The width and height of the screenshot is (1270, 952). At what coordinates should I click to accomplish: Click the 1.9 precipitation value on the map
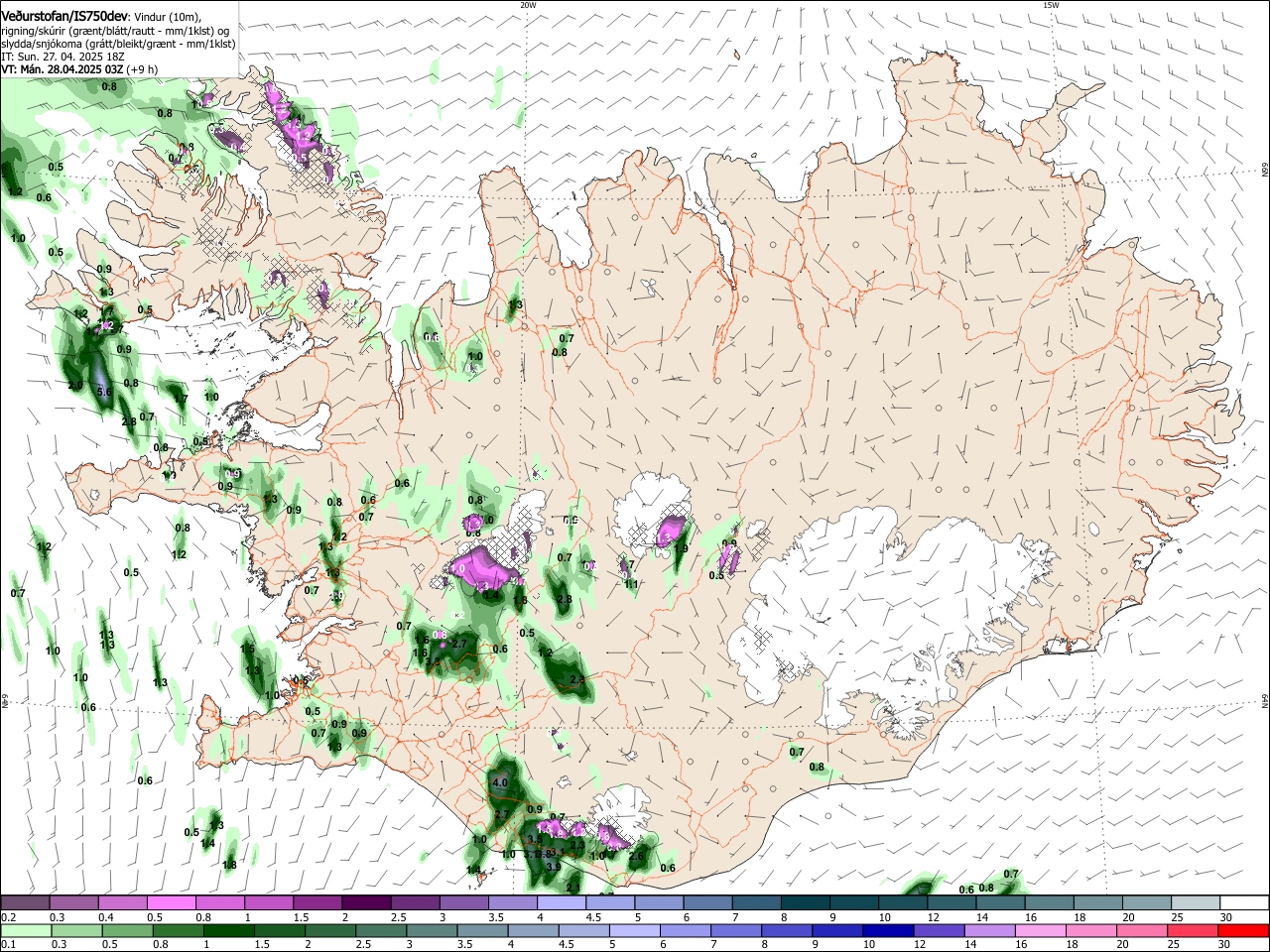[x=681, y=547]
